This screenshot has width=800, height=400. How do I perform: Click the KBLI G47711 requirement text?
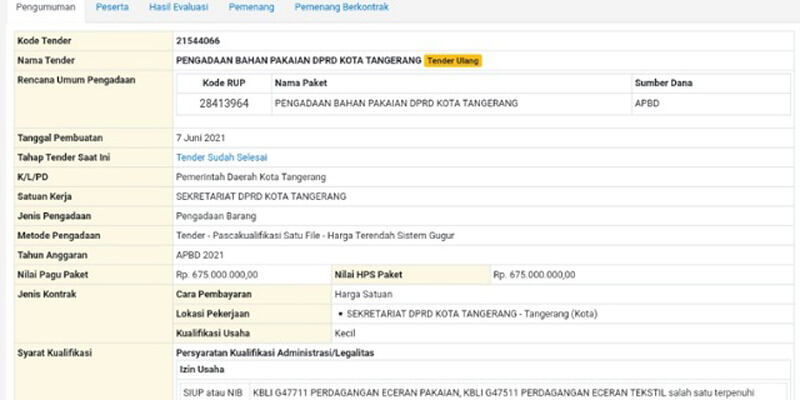point(503,393)
